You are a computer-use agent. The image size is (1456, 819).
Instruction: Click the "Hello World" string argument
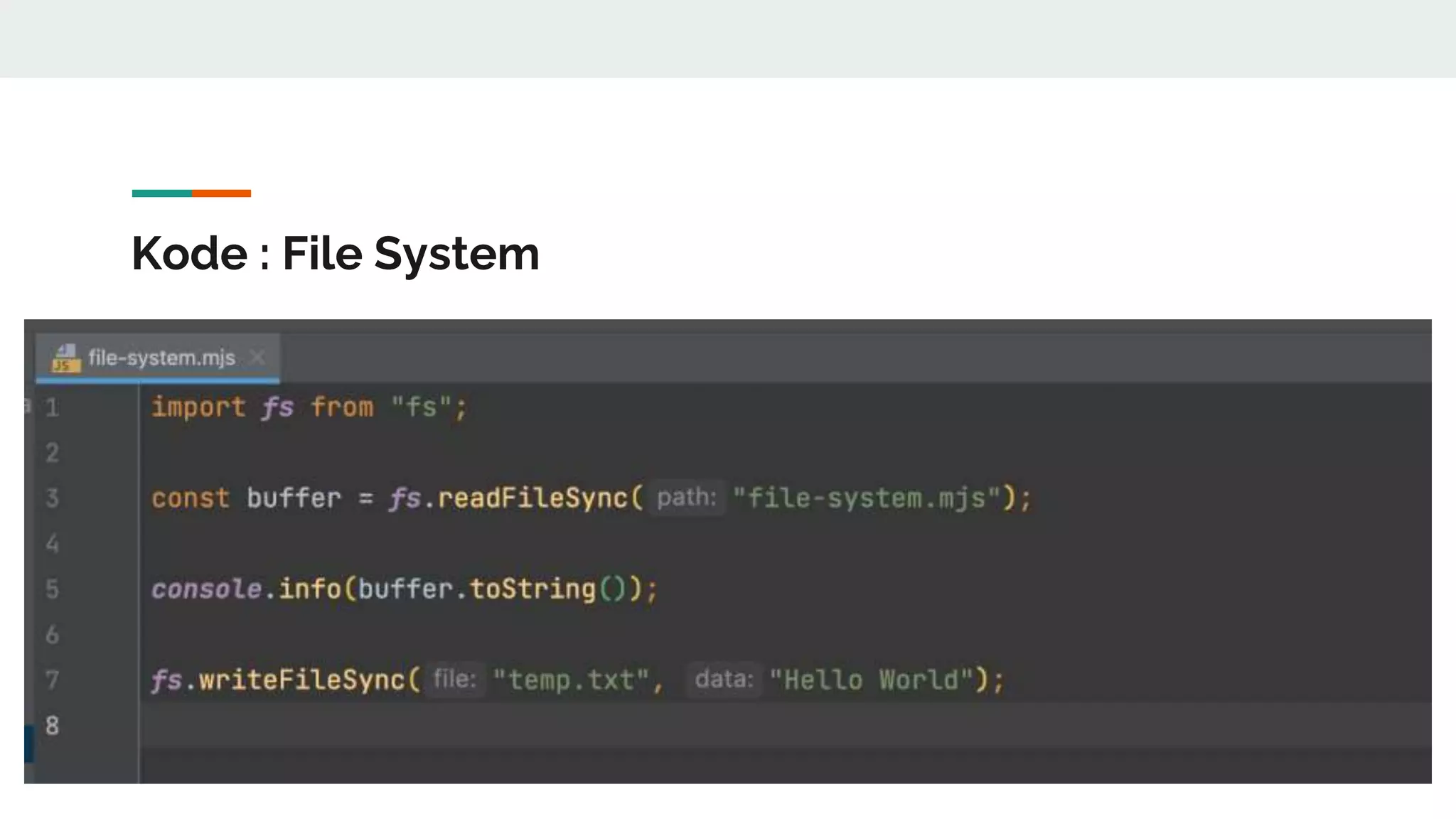pyautogui.click(x=872, y=680)
